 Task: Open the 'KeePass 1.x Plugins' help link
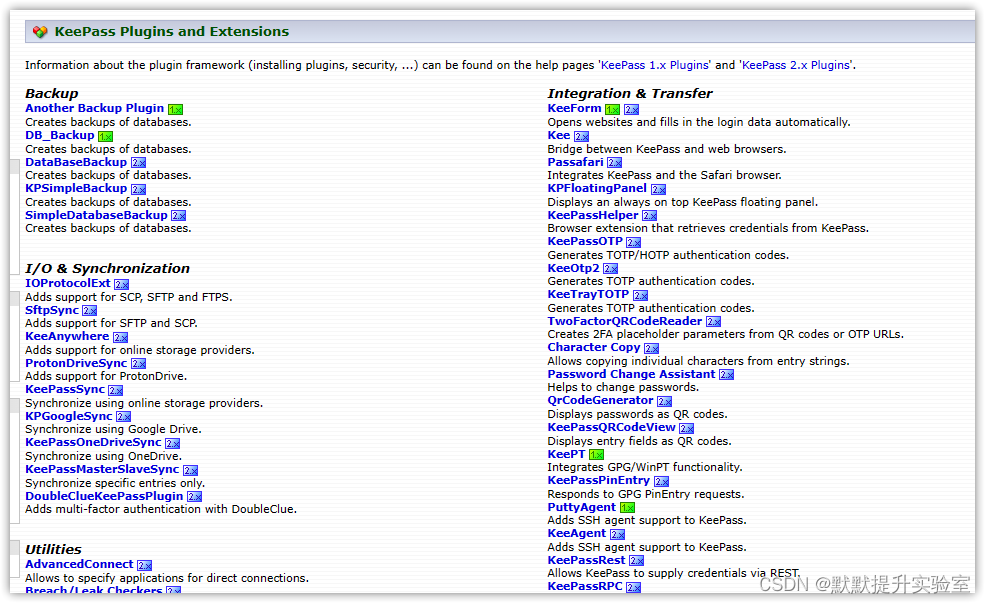click(x=655, y=65)
